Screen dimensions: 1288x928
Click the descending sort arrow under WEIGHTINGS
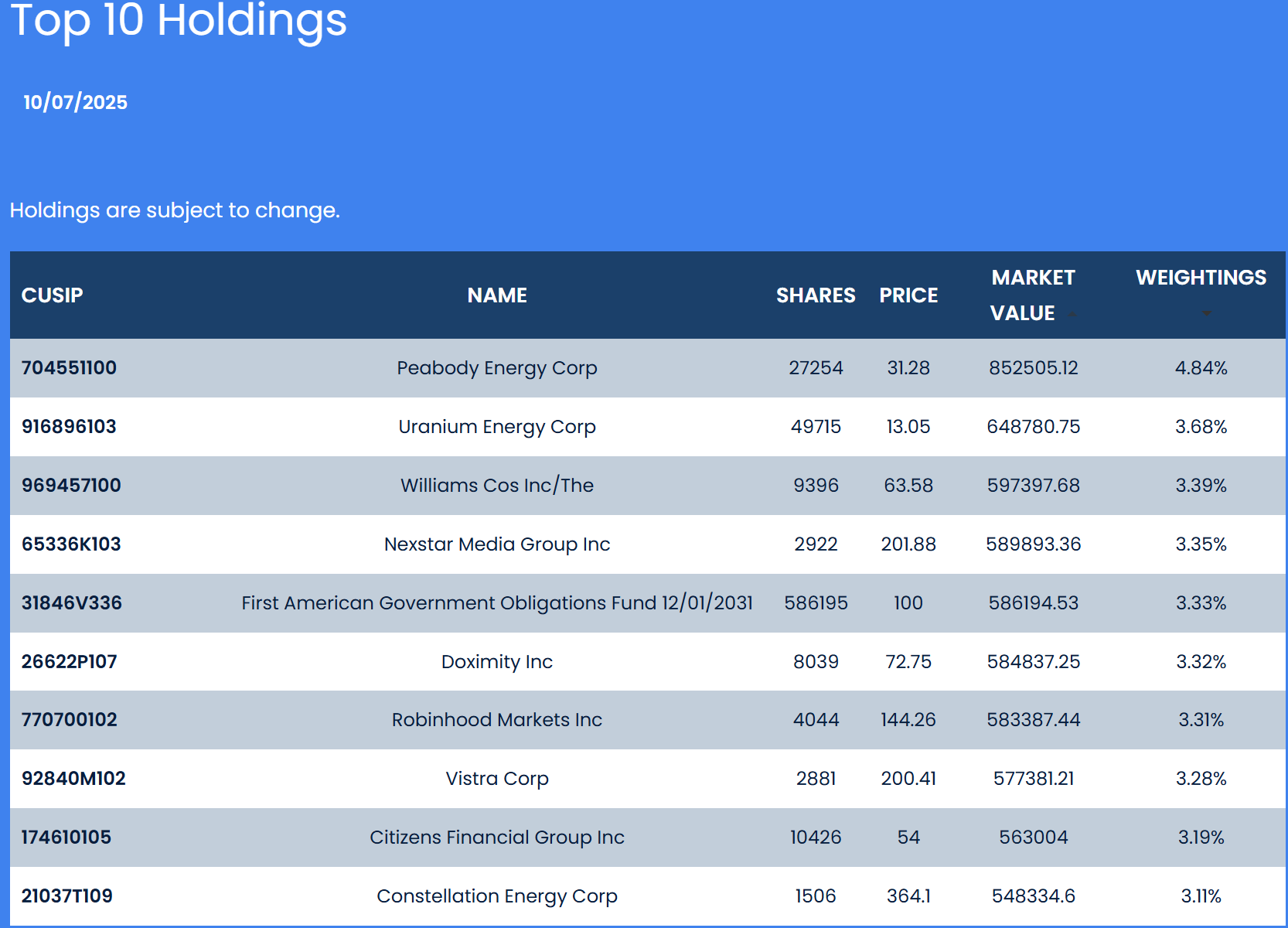pos(1206,313)
